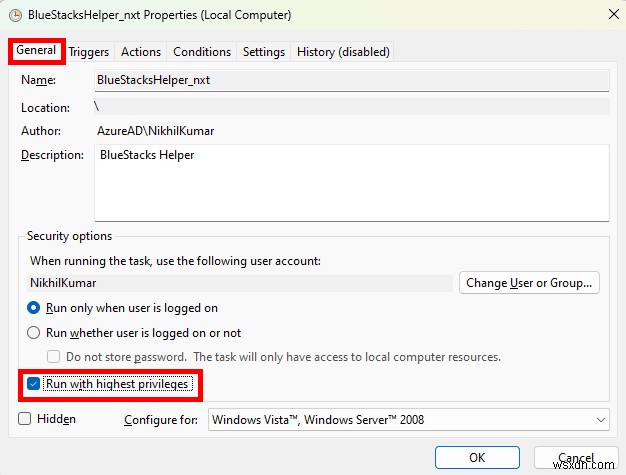This screenshot has height=475, width=626.
Task: Select Run only when user is logged on
Action: pos(34,308)
